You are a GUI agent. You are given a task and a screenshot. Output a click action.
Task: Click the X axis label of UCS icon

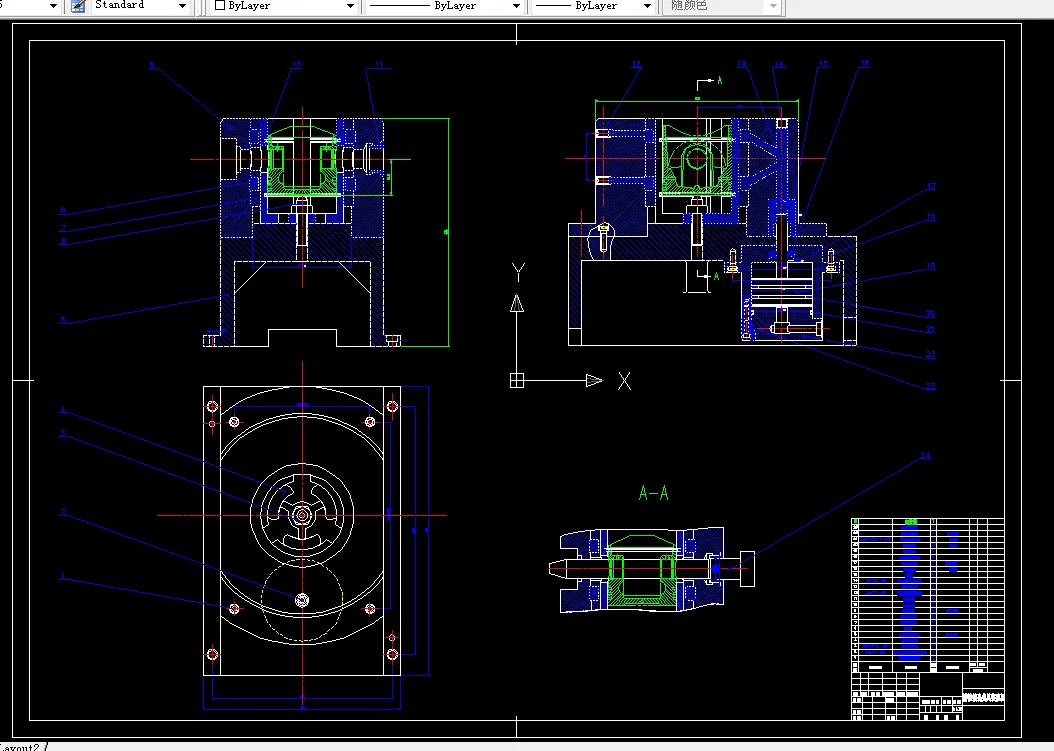(x=624, y=381)
